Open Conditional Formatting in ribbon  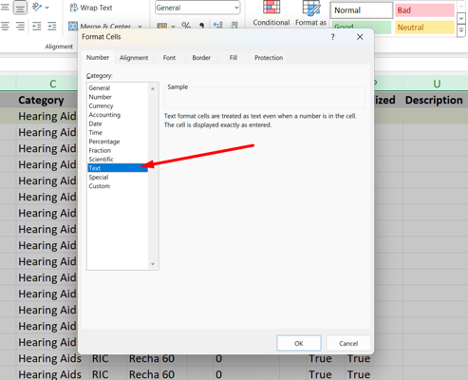click(x=271, y=14)
